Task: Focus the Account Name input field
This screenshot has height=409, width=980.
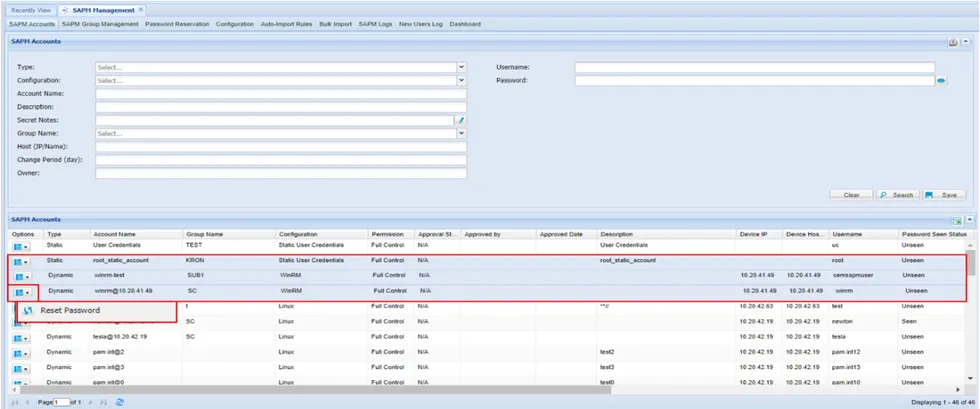Action: point(281,94)
